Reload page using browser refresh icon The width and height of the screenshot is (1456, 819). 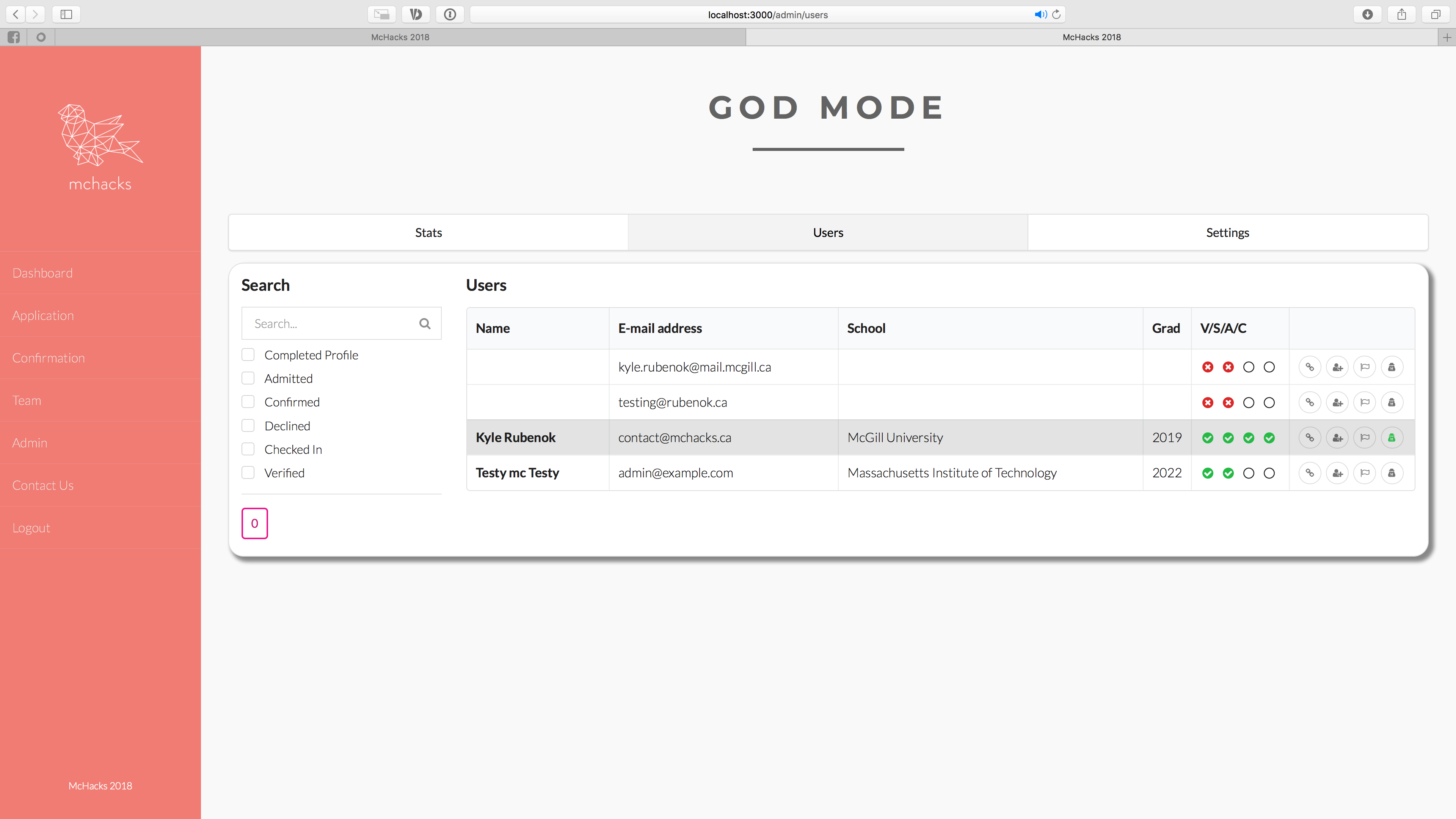point(1056,15)
